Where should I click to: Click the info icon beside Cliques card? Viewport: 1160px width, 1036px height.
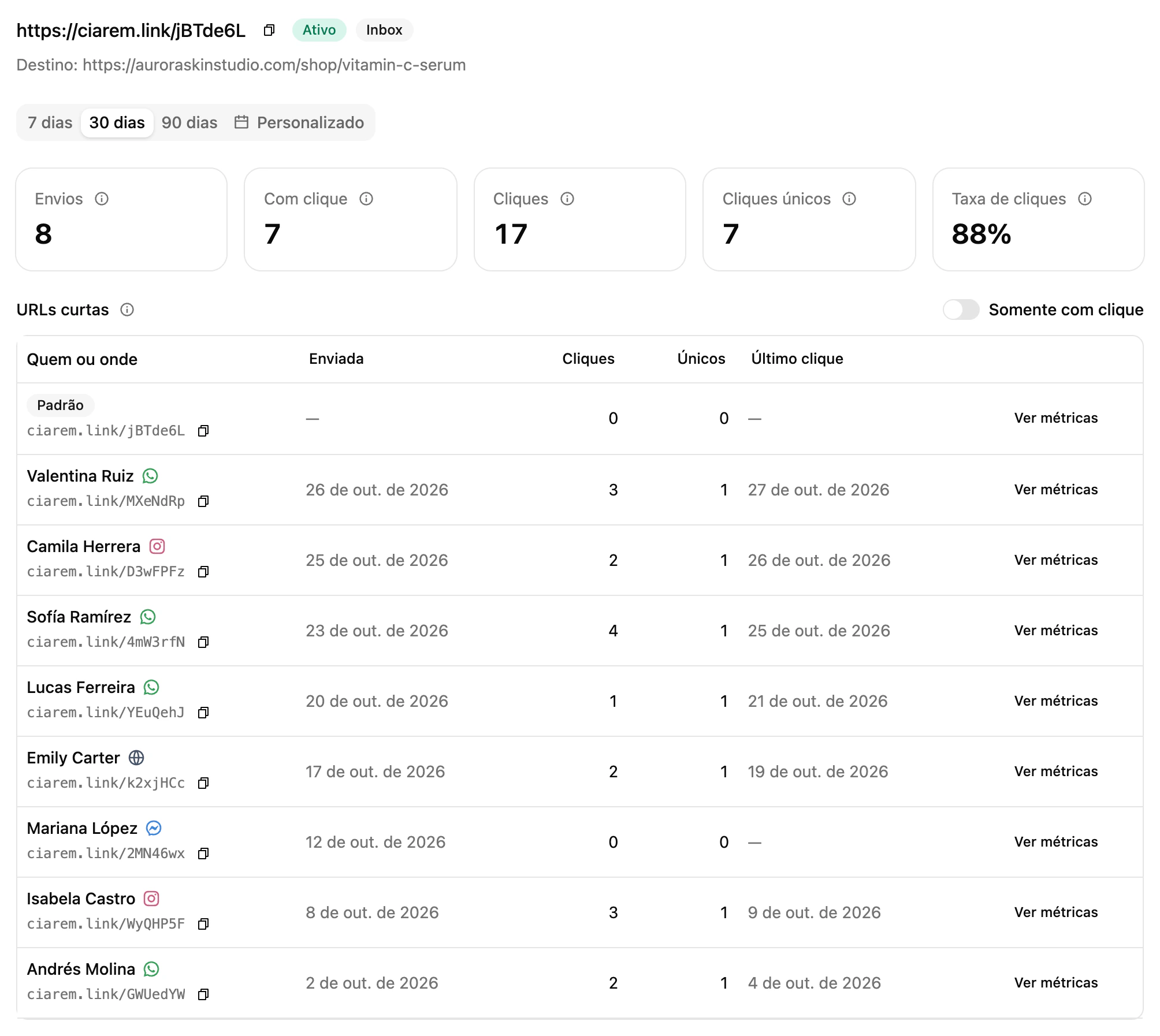[567, 199]
